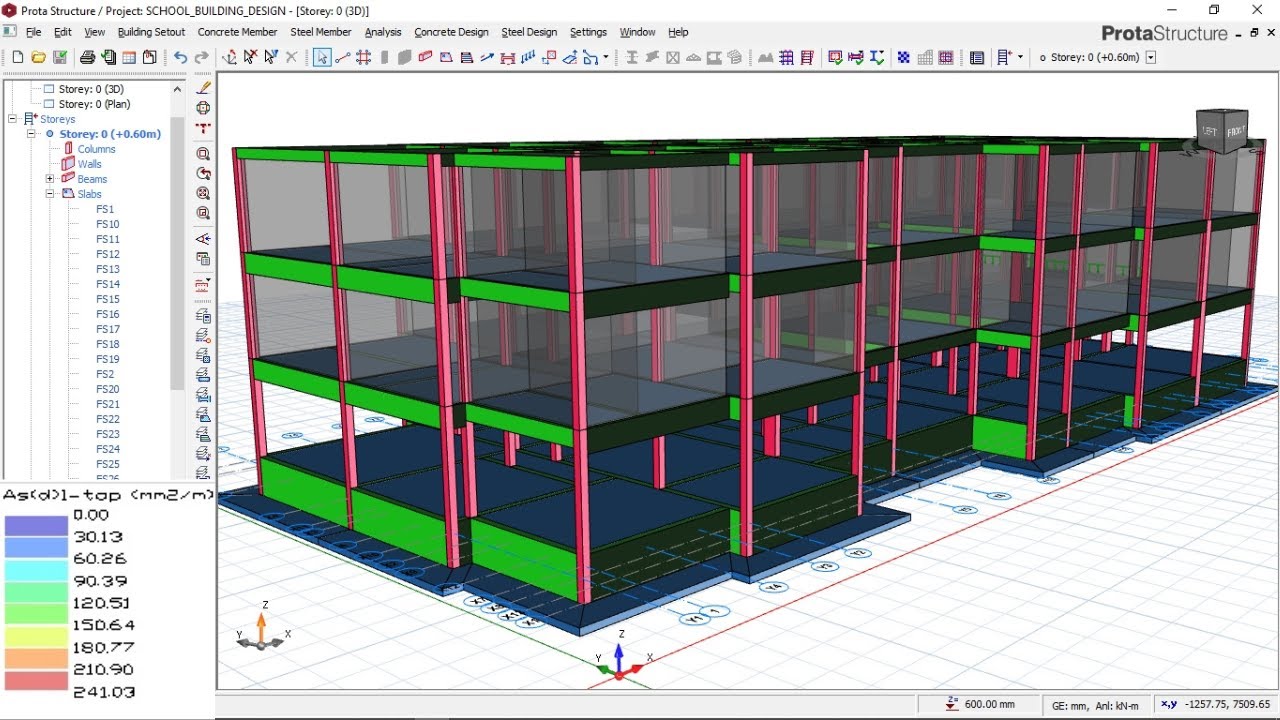This screenshot has height=720, width=1280.
Task: Pick the axis line drawing tool
Action: pos(343,57)
